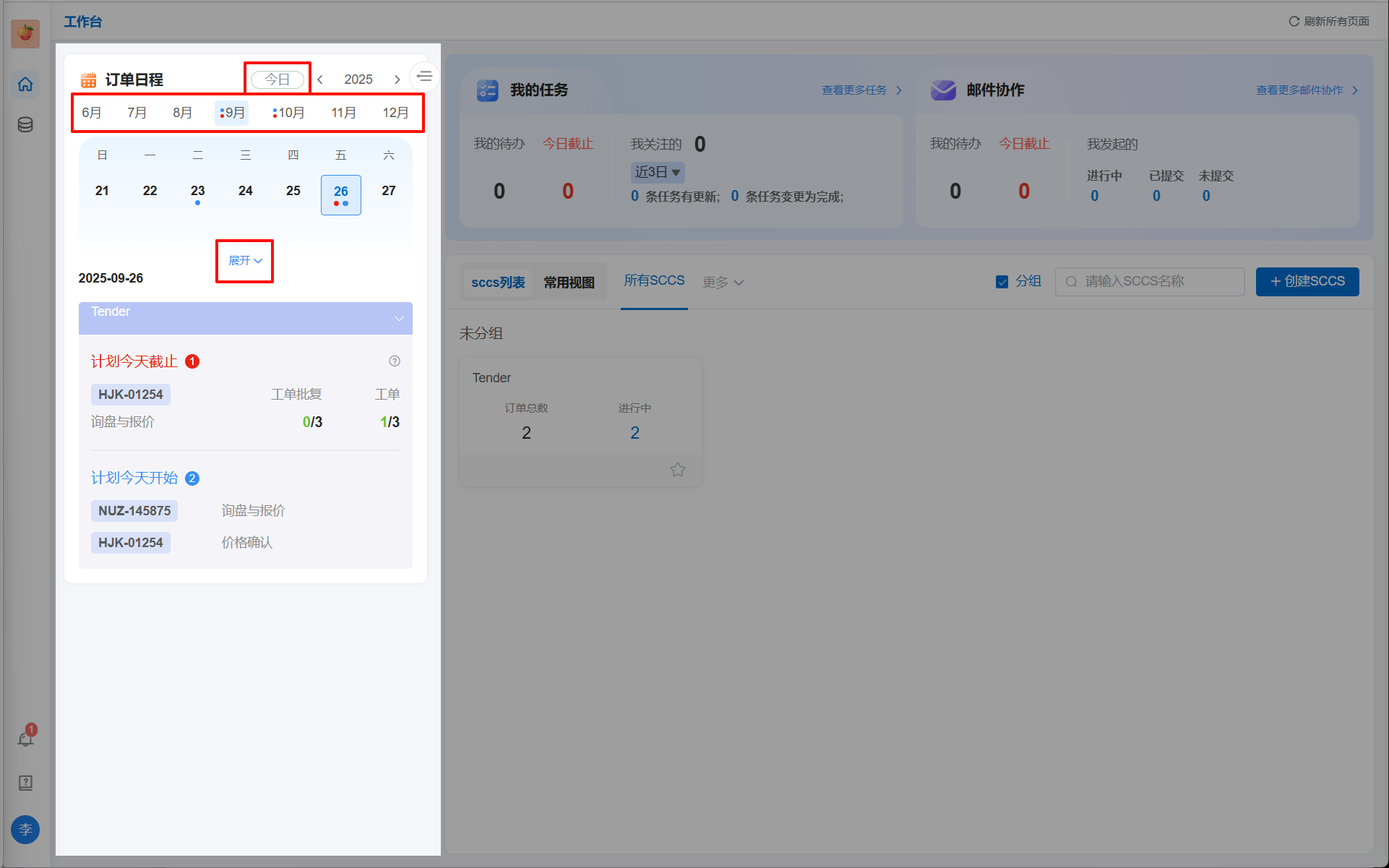This screenshot has height=868, width=1389.
Task: Star the Tender SCCS card
Action: point(677,470)
